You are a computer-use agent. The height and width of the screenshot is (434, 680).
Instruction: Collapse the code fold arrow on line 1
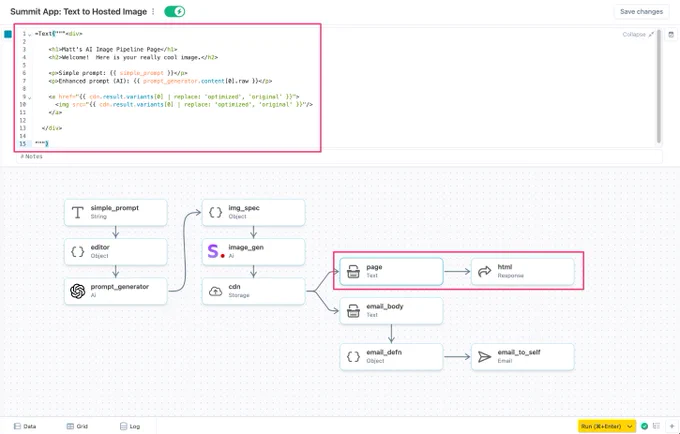point(29,34)
